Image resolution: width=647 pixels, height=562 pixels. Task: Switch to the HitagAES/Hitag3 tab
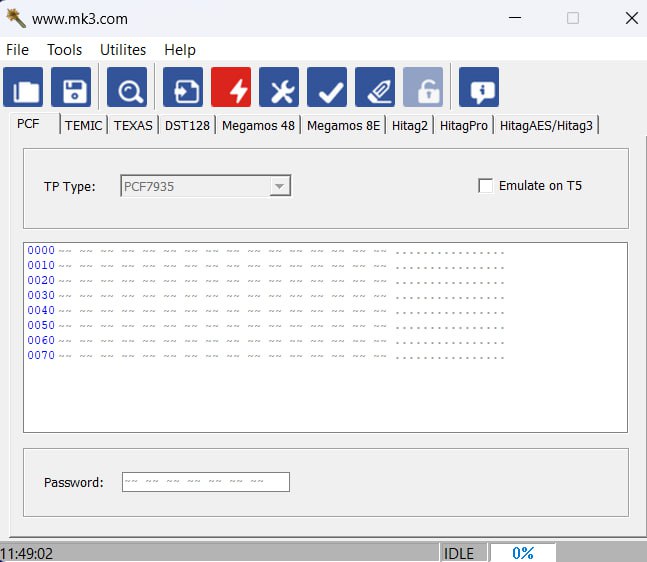tap(546, 125)
